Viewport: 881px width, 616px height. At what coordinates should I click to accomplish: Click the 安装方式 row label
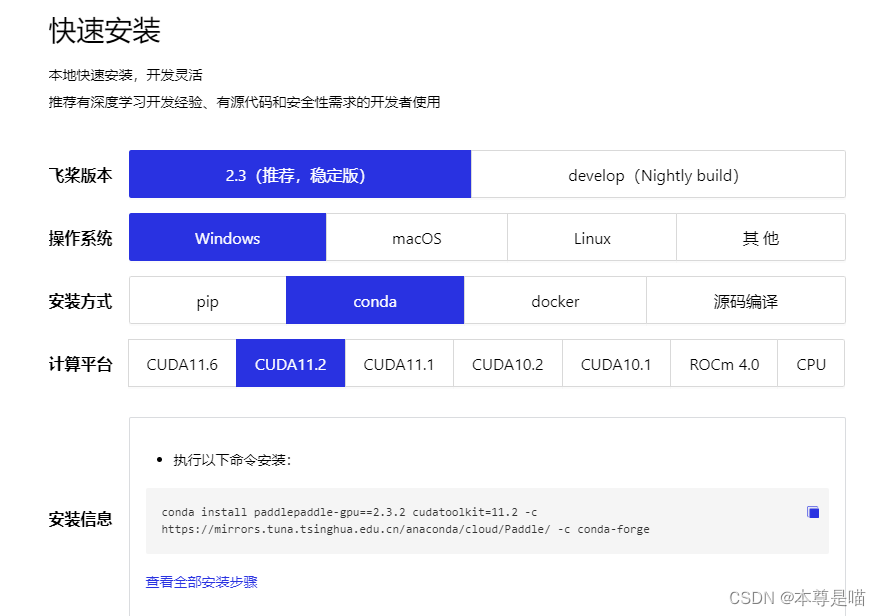click(x=80, y=301)
